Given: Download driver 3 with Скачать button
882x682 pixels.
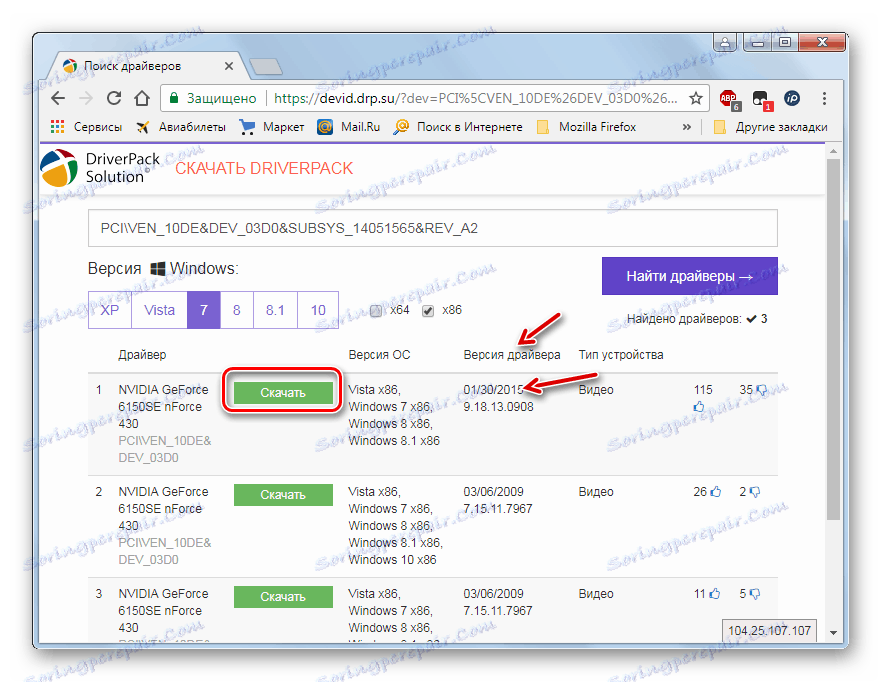Looking at the screenshot, I should 283,596.
